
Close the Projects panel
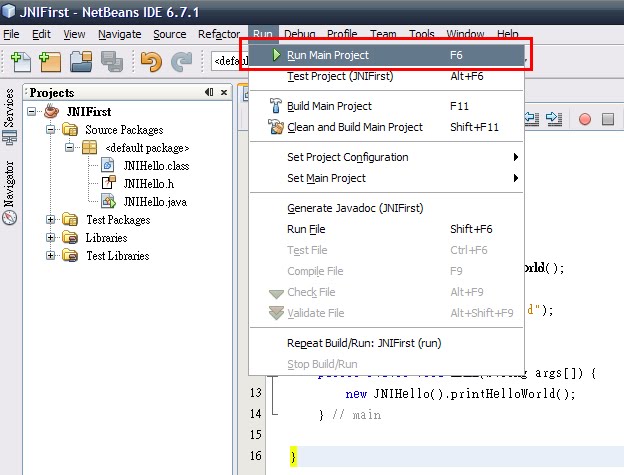click(224, 92)
